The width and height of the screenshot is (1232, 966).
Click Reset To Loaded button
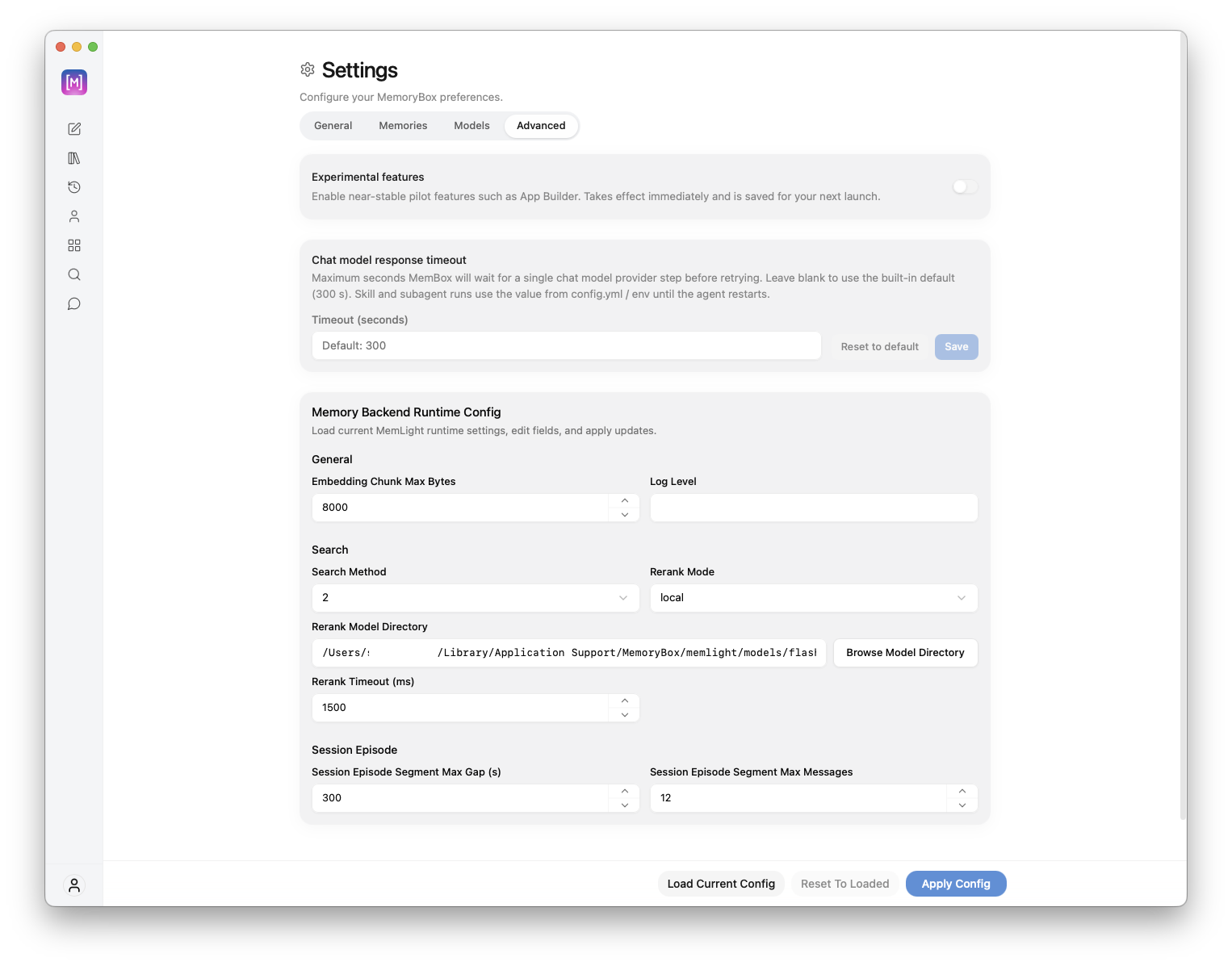tap(844, 884)
